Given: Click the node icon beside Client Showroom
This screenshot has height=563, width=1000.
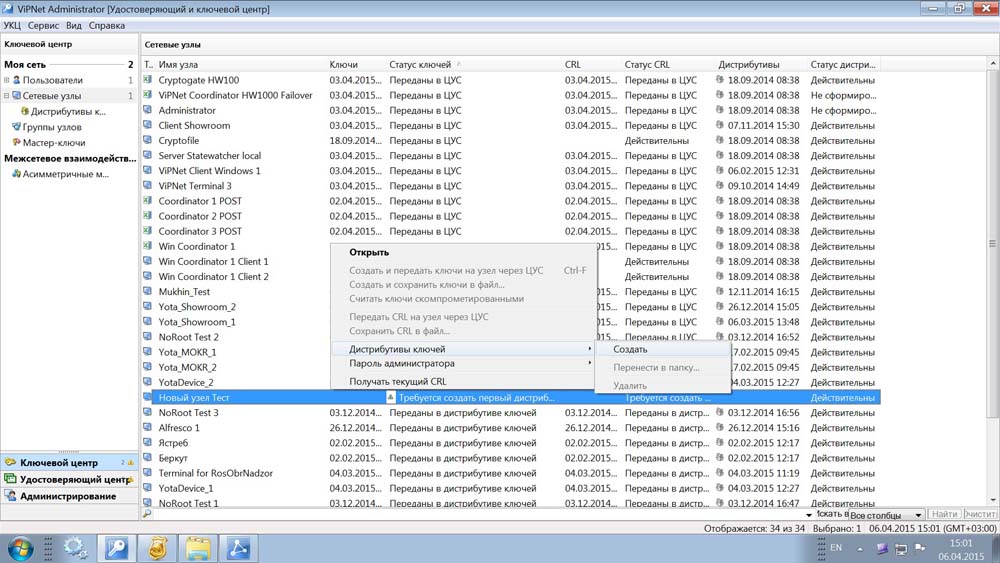Looking at the screenshot, I should tap(147, 125).
